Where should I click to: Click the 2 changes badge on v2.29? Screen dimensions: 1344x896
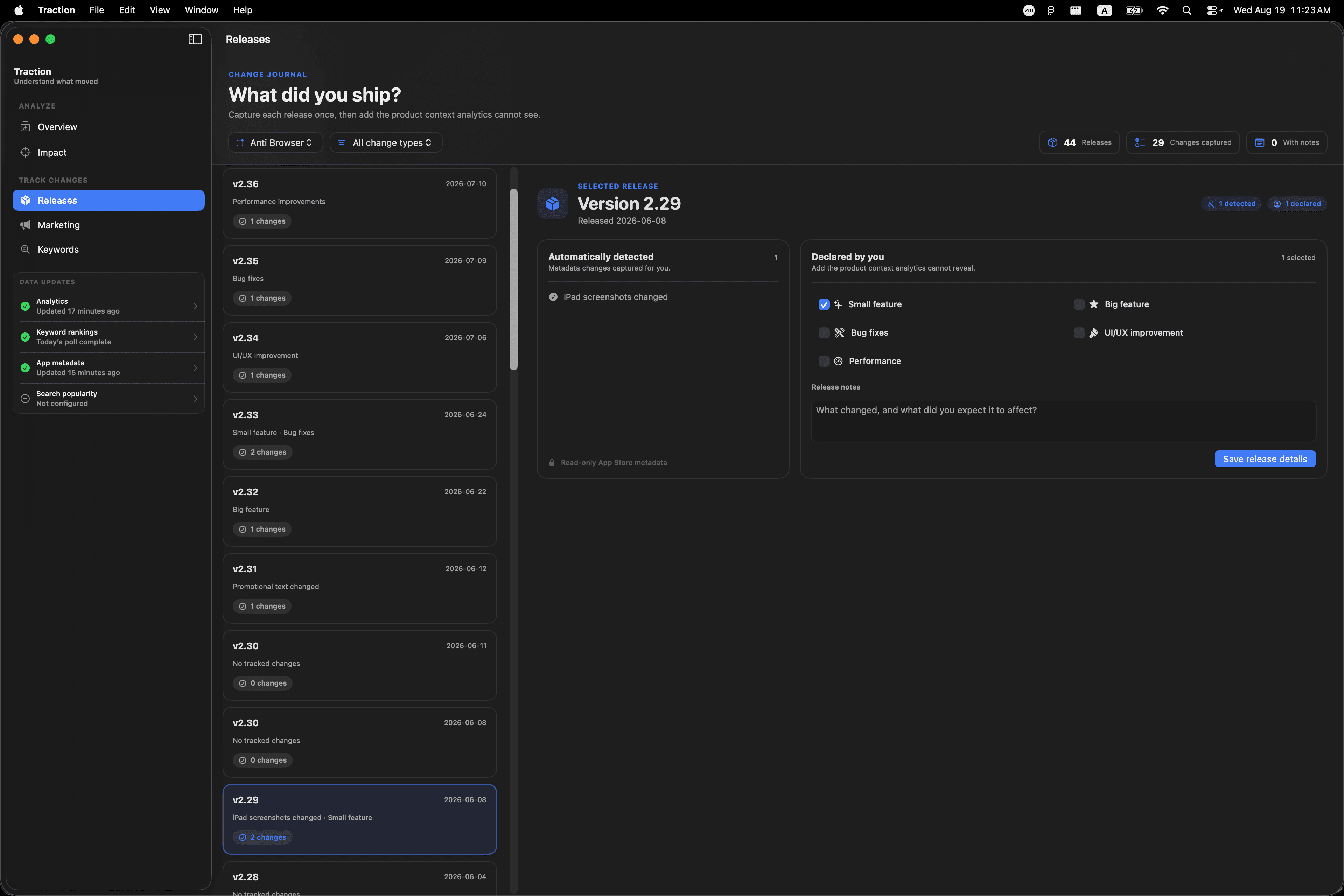click(262, 837)
